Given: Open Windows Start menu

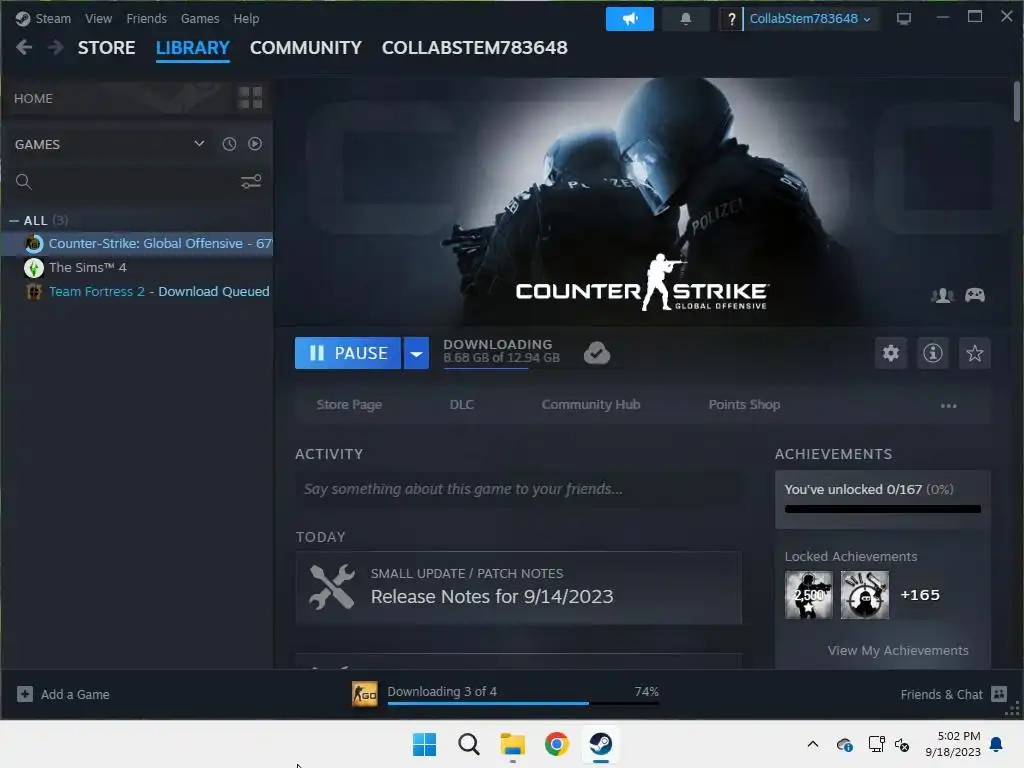Looking at the screenshot, I should [424, 744].
